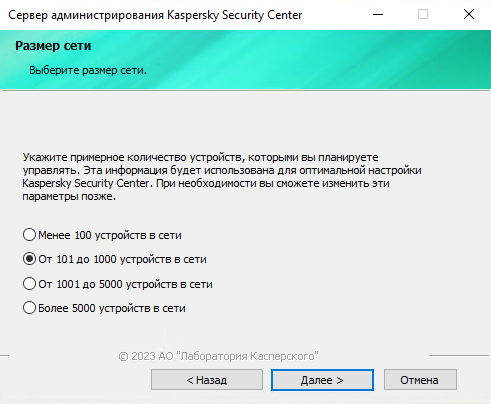Go back with the '< Назад' button
The height and width of the screenshot is (404, 491).
coord(207,380)
